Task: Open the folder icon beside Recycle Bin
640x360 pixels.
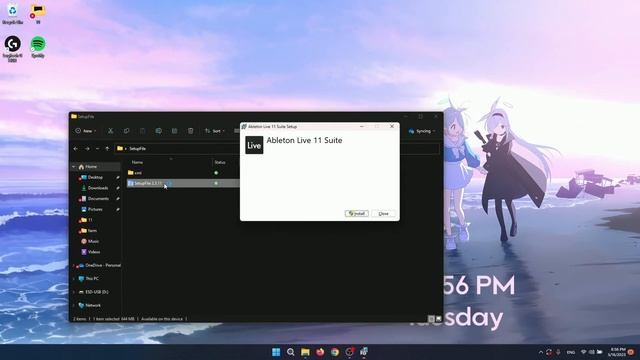Action: pyautogui.click(x=38, y=13)
